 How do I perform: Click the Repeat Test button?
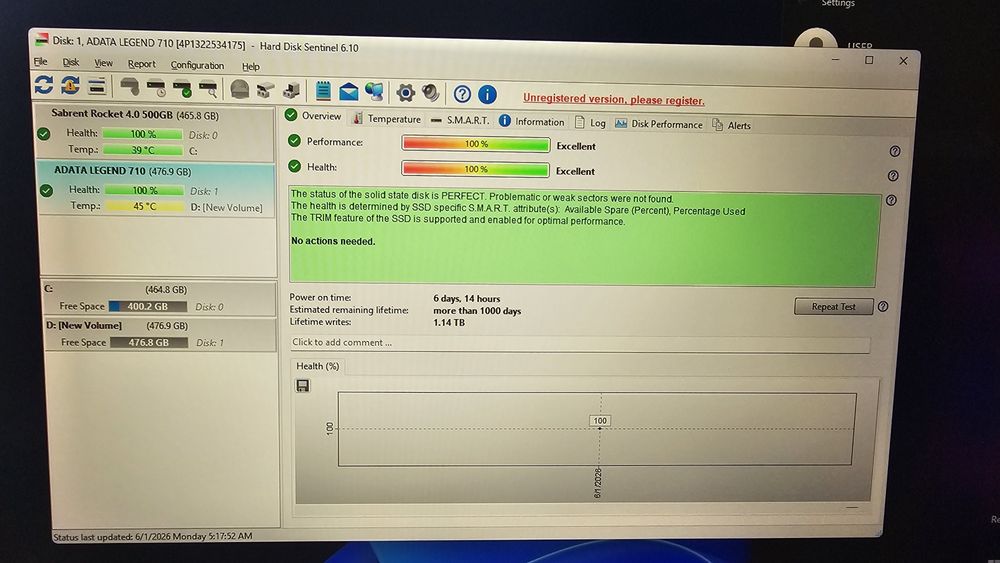pyautogui.click(x=834, y=307)
